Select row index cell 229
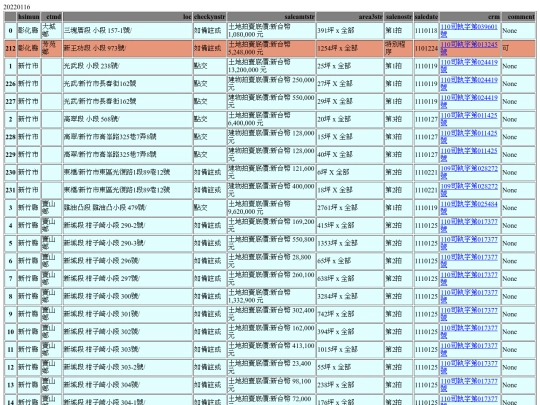Viewport: 540px width, 405px height. [x=10, y=155]
